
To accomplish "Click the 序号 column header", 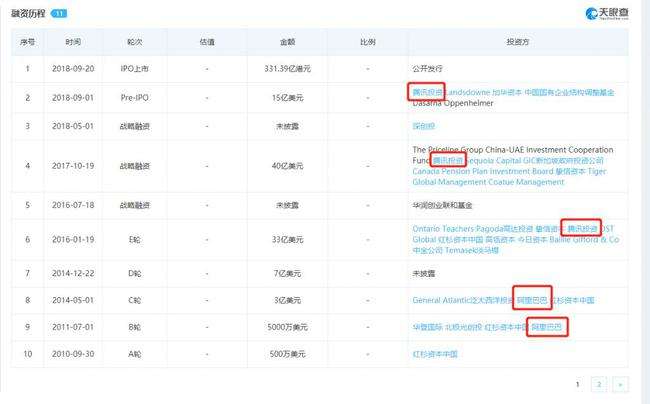I will 27,42.
